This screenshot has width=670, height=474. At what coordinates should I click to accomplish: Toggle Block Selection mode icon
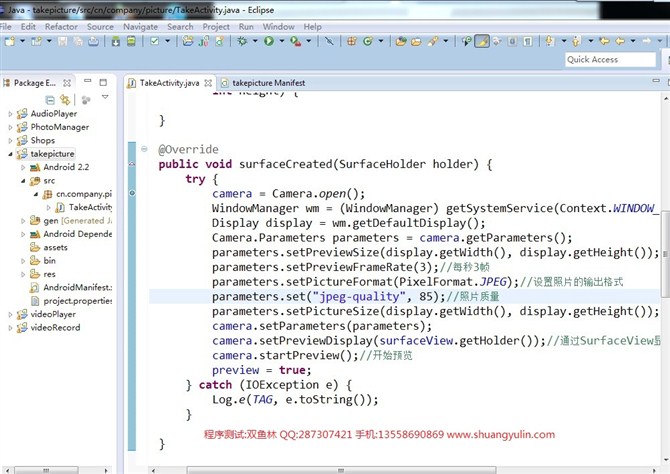point(512,41)
